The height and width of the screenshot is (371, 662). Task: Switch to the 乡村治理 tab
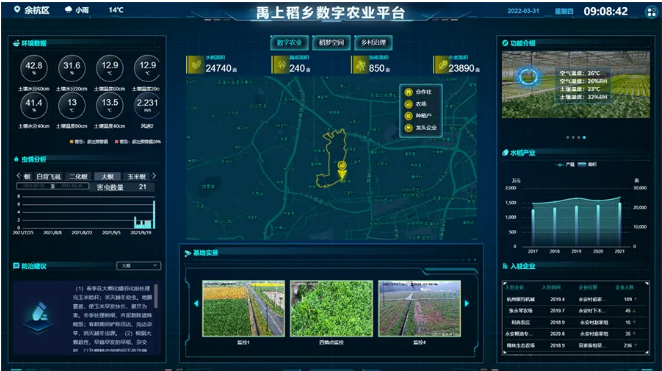click(x=374, y=43)
